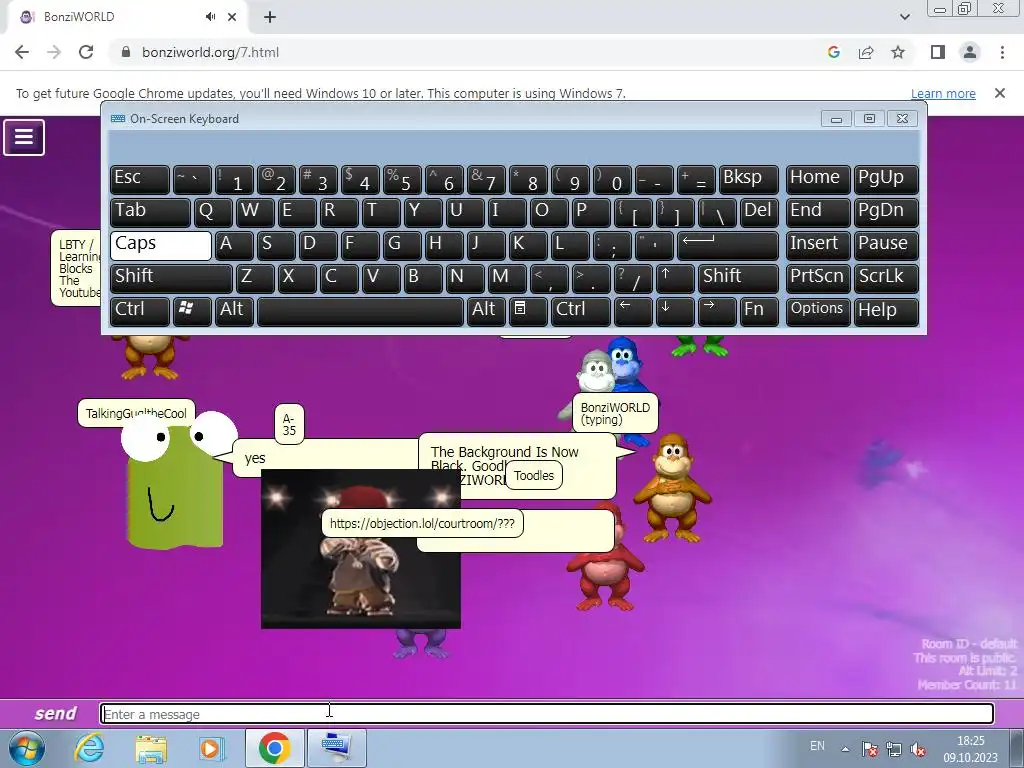
Task: Click the Enter a message field
Action: (x=547, y=714)
